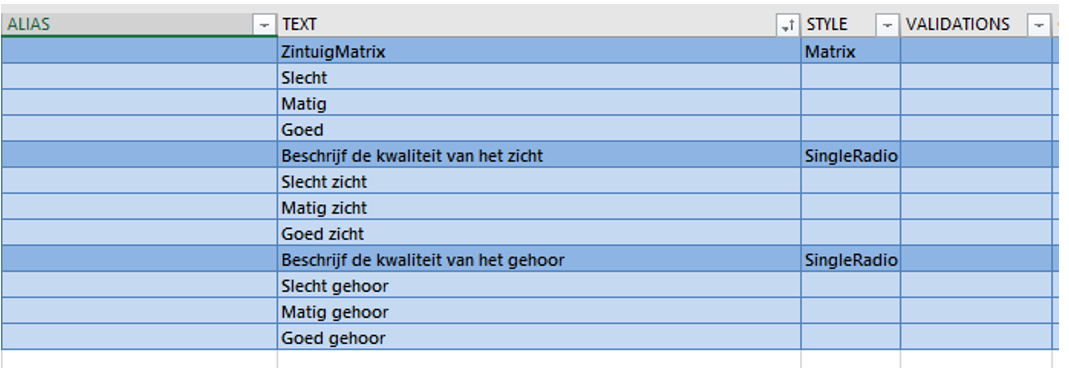This screenshot has width=1069, height=368.
Task: Click the cell containing Goed
Action: click(x=539, y=129)
